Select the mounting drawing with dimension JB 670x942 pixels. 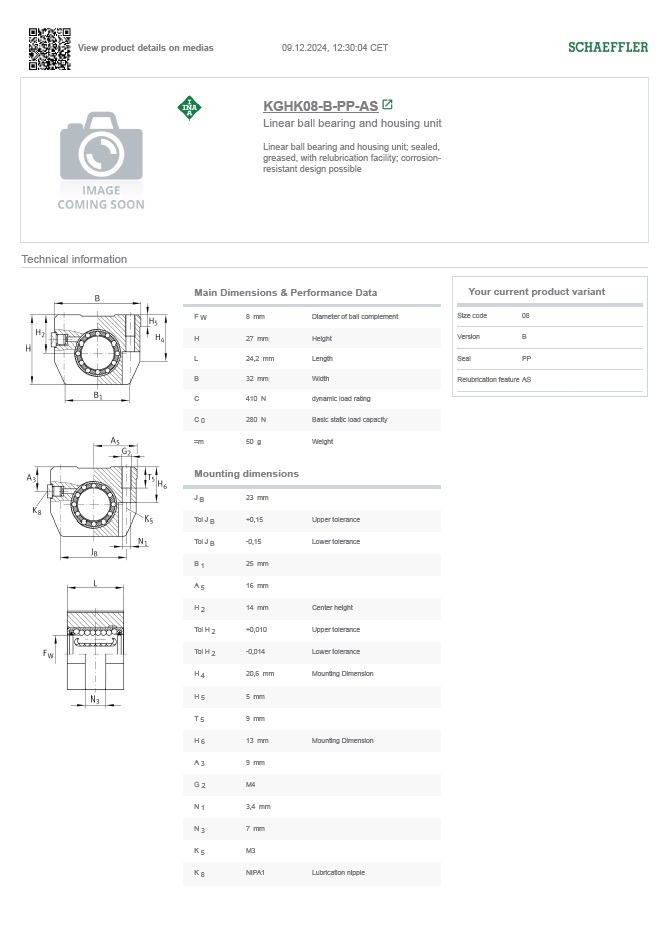tap(96, 497)
